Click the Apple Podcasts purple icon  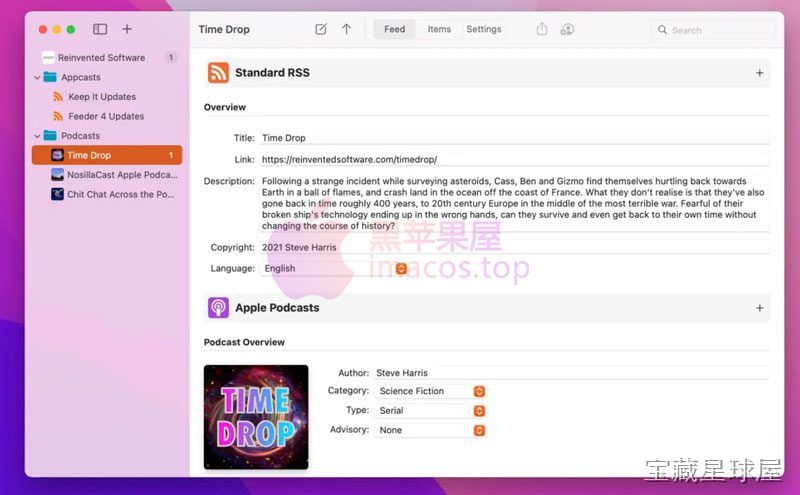point(218,308)
